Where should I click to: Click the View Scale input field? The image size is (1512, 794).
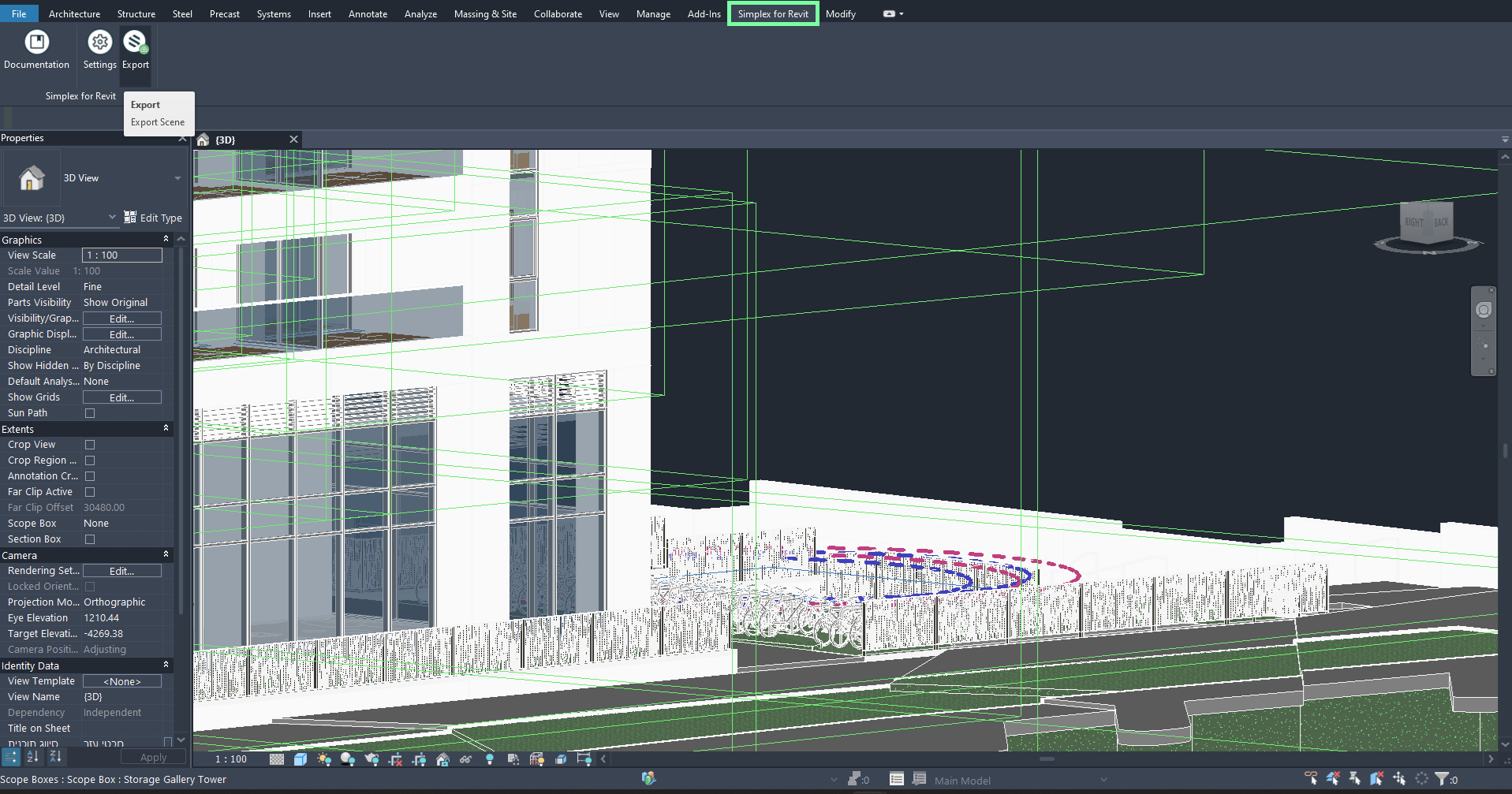pos(122,255)
